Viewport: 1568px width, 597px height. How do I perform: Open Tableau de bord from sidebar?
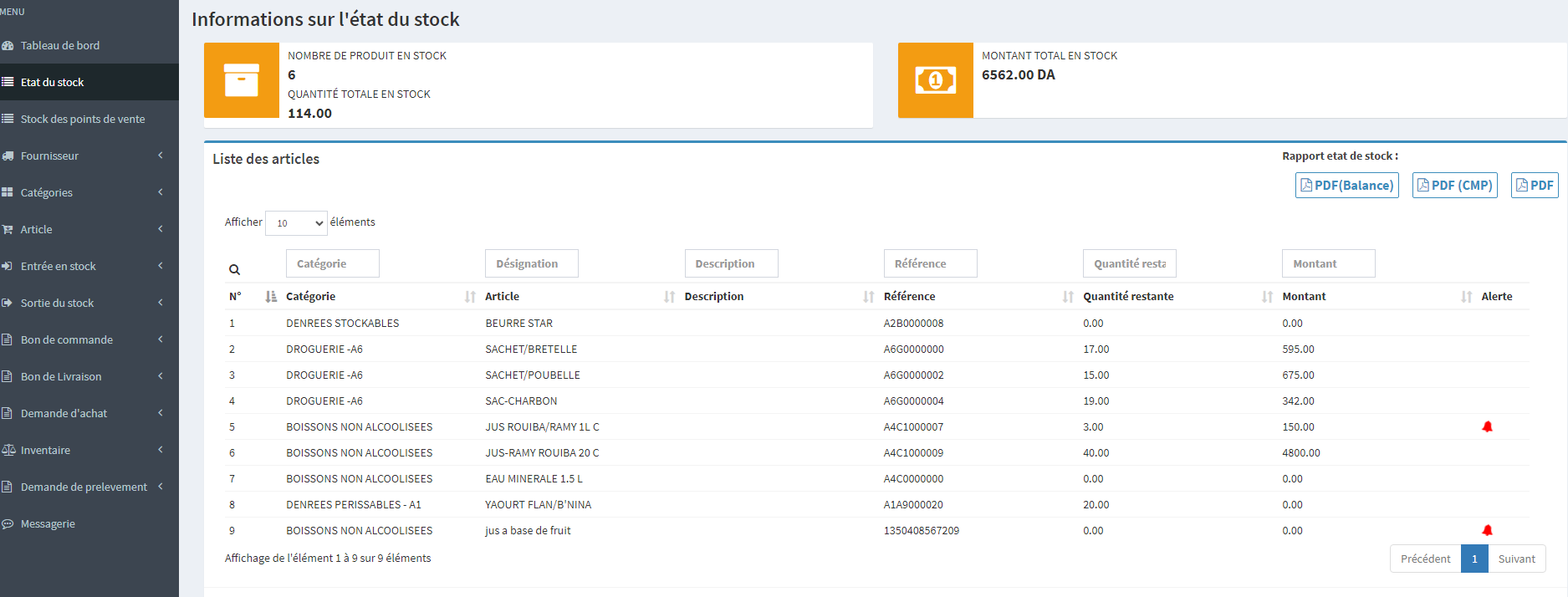[x=60, y=46]
